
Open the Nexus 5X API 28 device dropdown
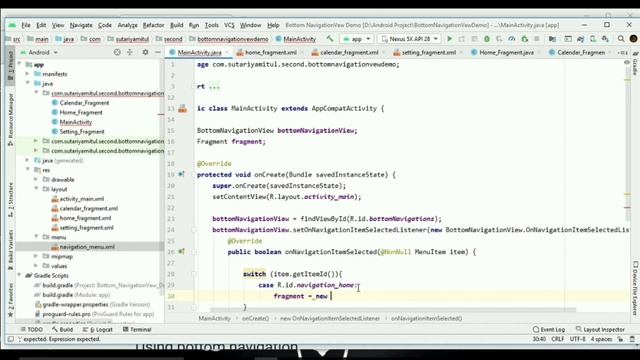(409, 39)
